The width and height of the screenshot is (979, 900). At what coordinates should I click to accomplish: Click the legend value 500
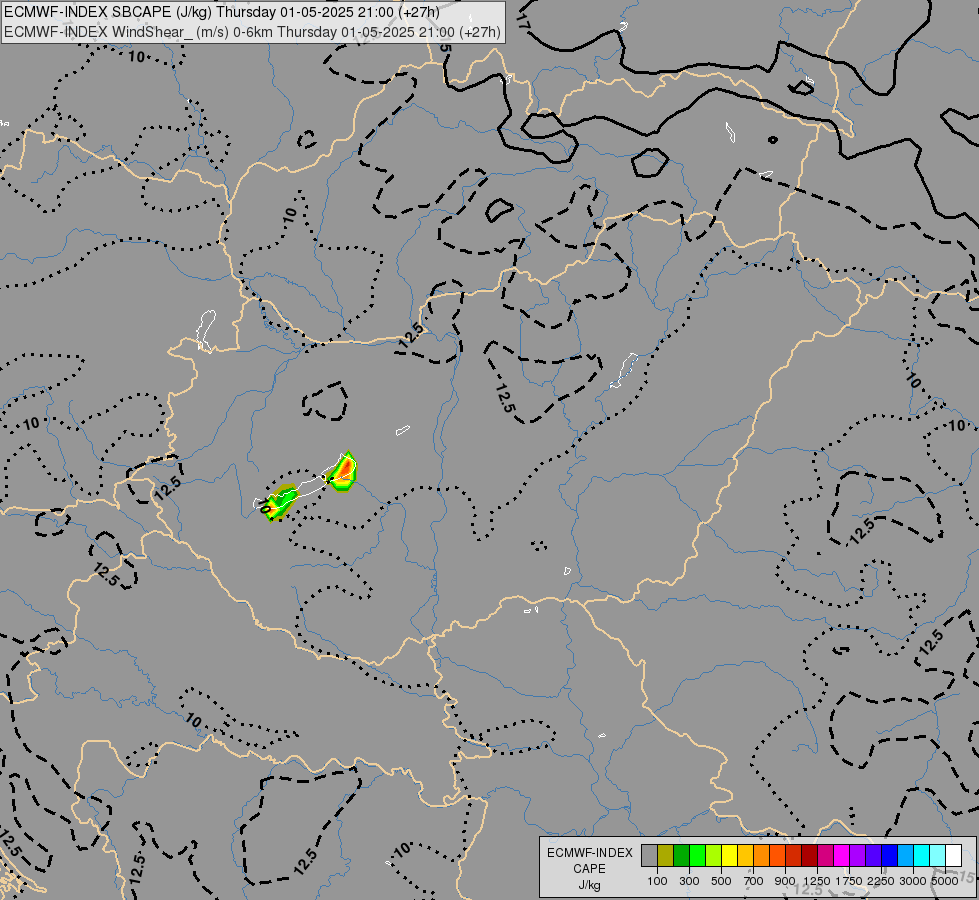(721, 881)
